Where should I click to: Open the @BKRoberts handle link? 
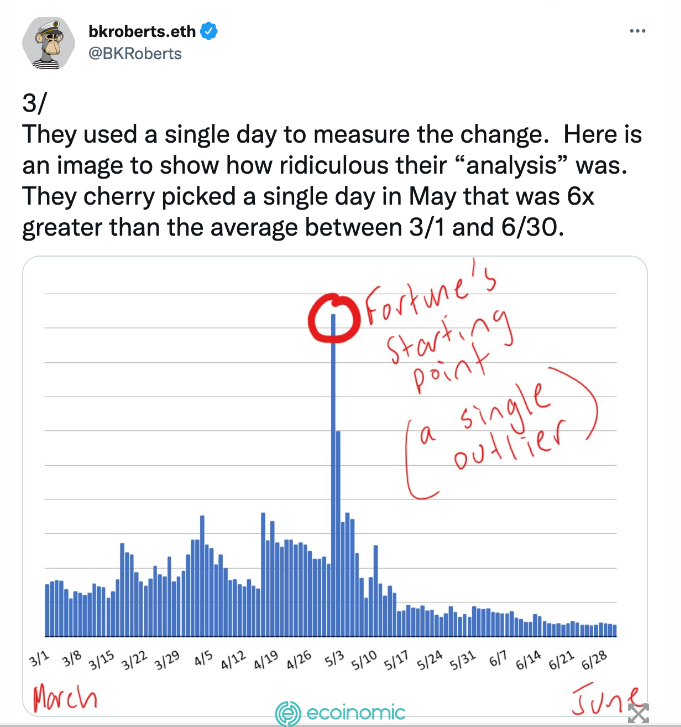135,54
